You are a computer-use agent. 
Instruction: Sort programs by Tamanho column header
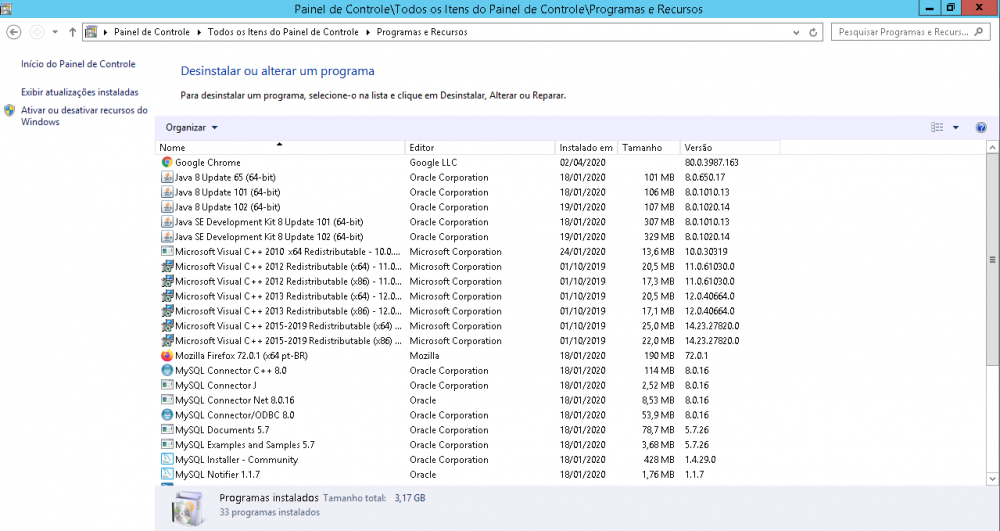(648, 147)
